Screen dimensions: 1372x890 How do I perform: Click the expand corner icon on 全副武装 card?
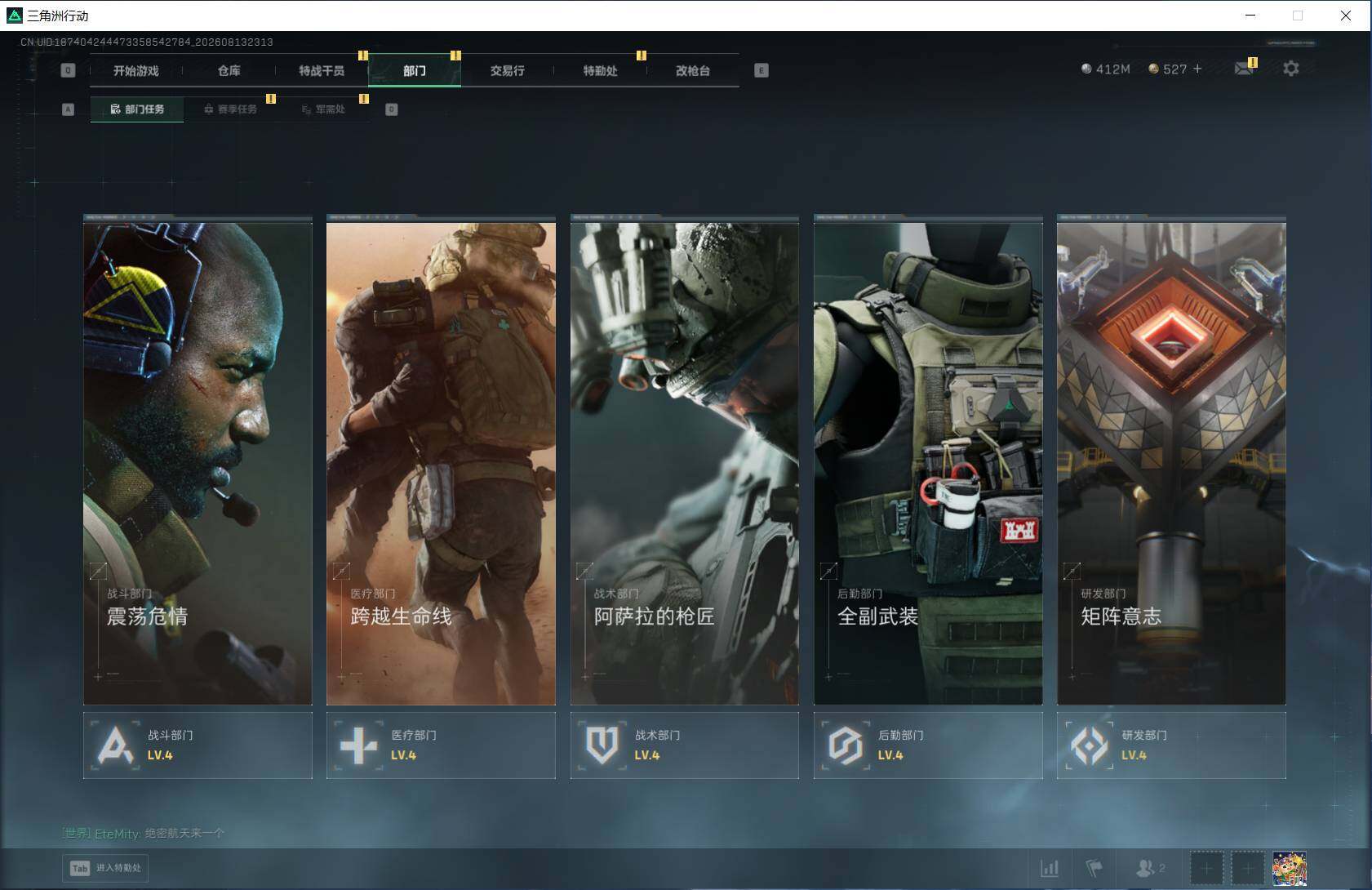[828, 571]
